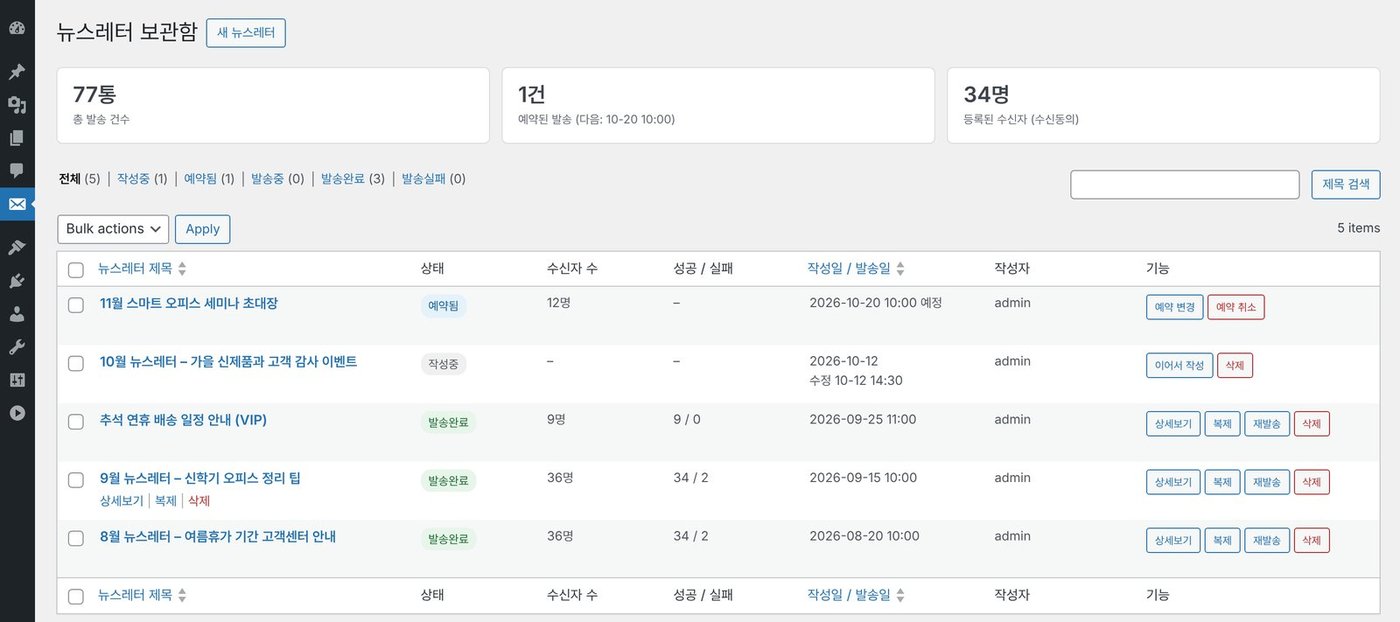Click the Apply bulk action button
The height and width of the screenshot is (622, 1400).
203,229
